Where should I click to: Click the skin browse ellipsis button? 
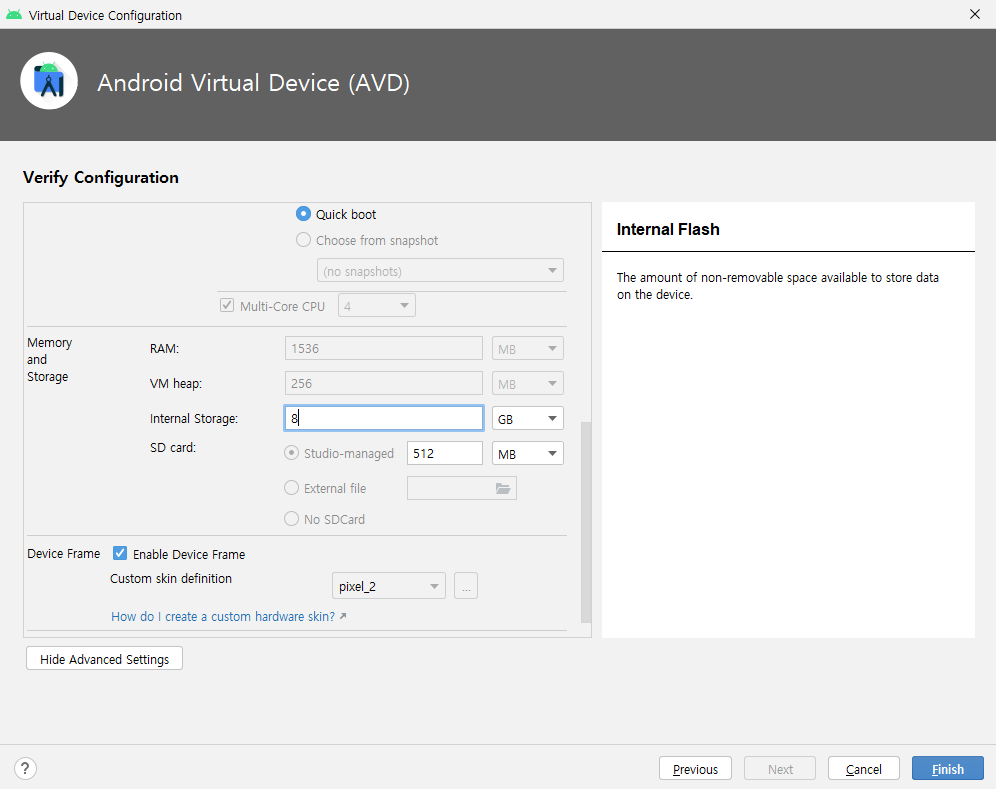click(466, 586)
